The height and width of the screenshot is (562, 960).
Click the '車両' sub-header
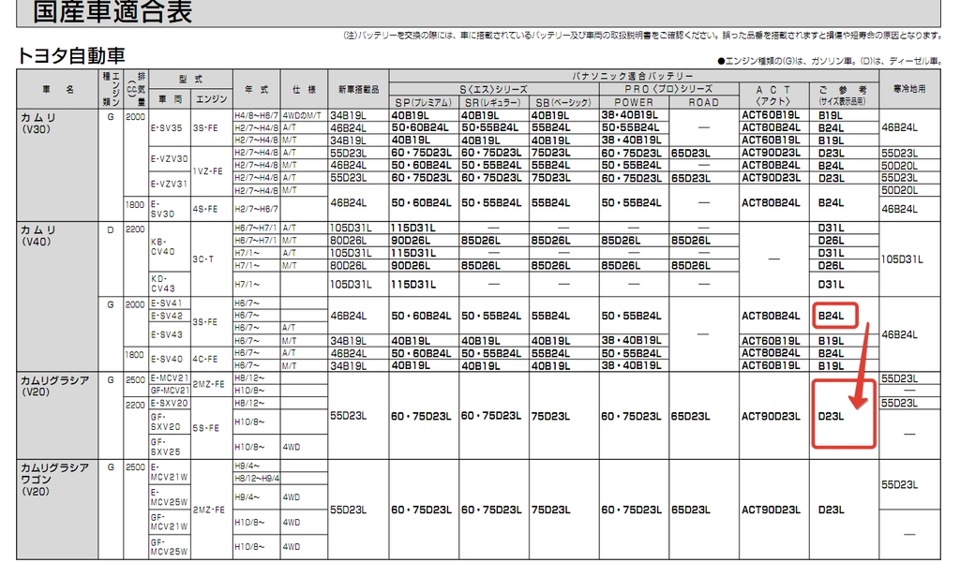pyautogui.click(x=170, y=99)
